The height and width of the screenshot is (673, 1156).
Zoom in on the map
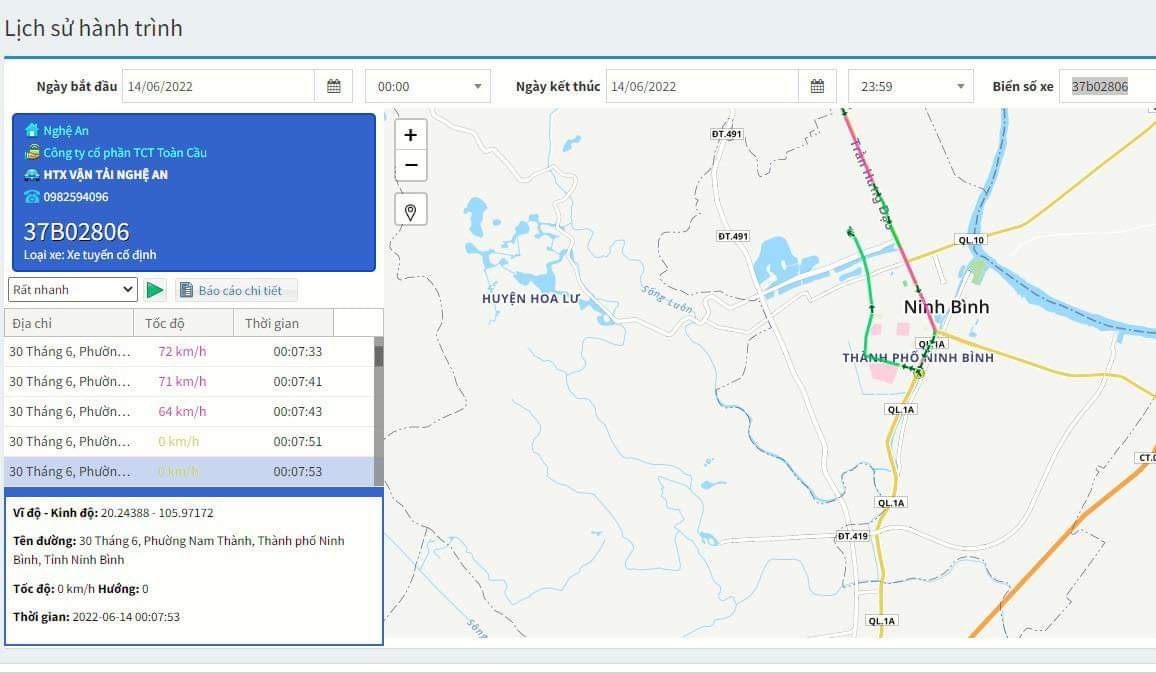pyautogui.click(x=411, y=135)
